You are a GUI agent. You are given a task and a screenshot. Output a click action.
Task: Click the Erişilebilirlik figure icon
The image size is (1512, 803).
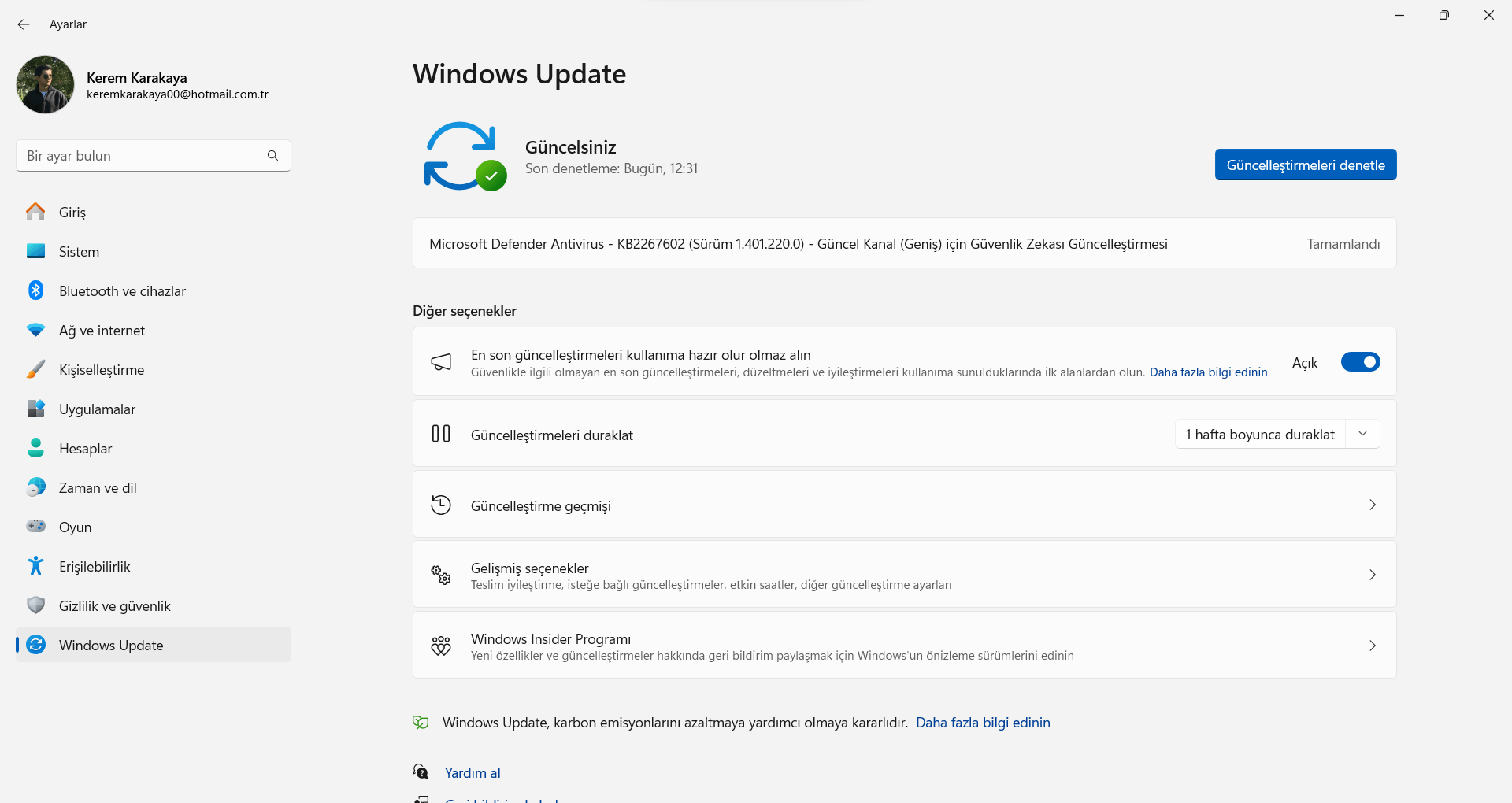[x=35, y=566]
